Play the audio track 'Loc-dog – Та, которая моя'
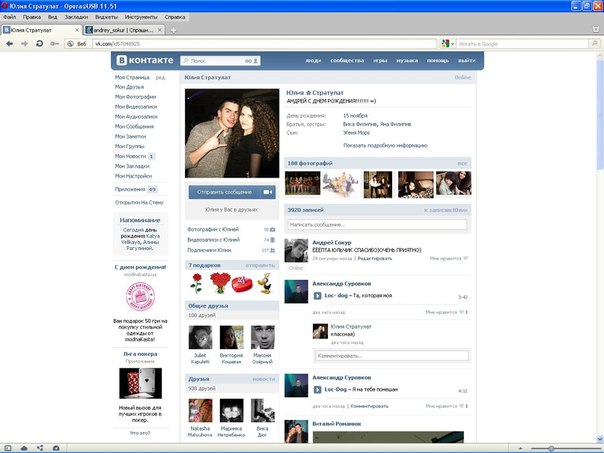This screenshot has width=604, height=453. coord(318,297)
